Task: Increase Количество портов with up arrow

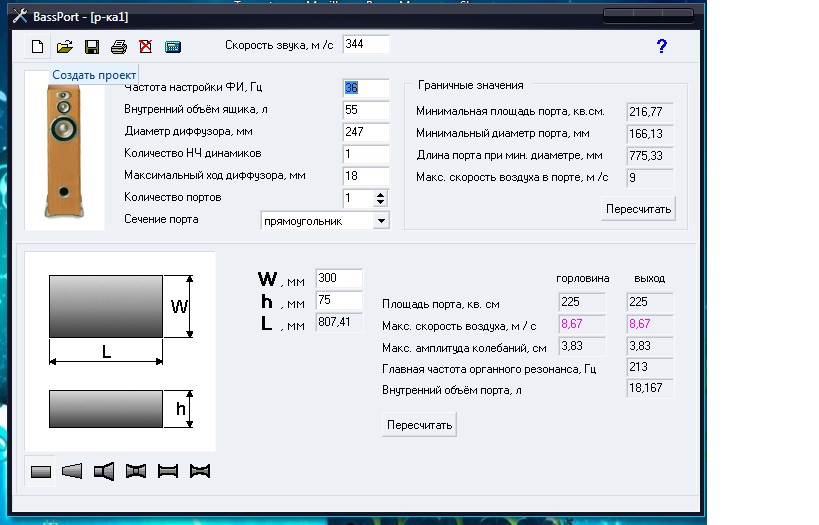Action: tap(380, 194)
